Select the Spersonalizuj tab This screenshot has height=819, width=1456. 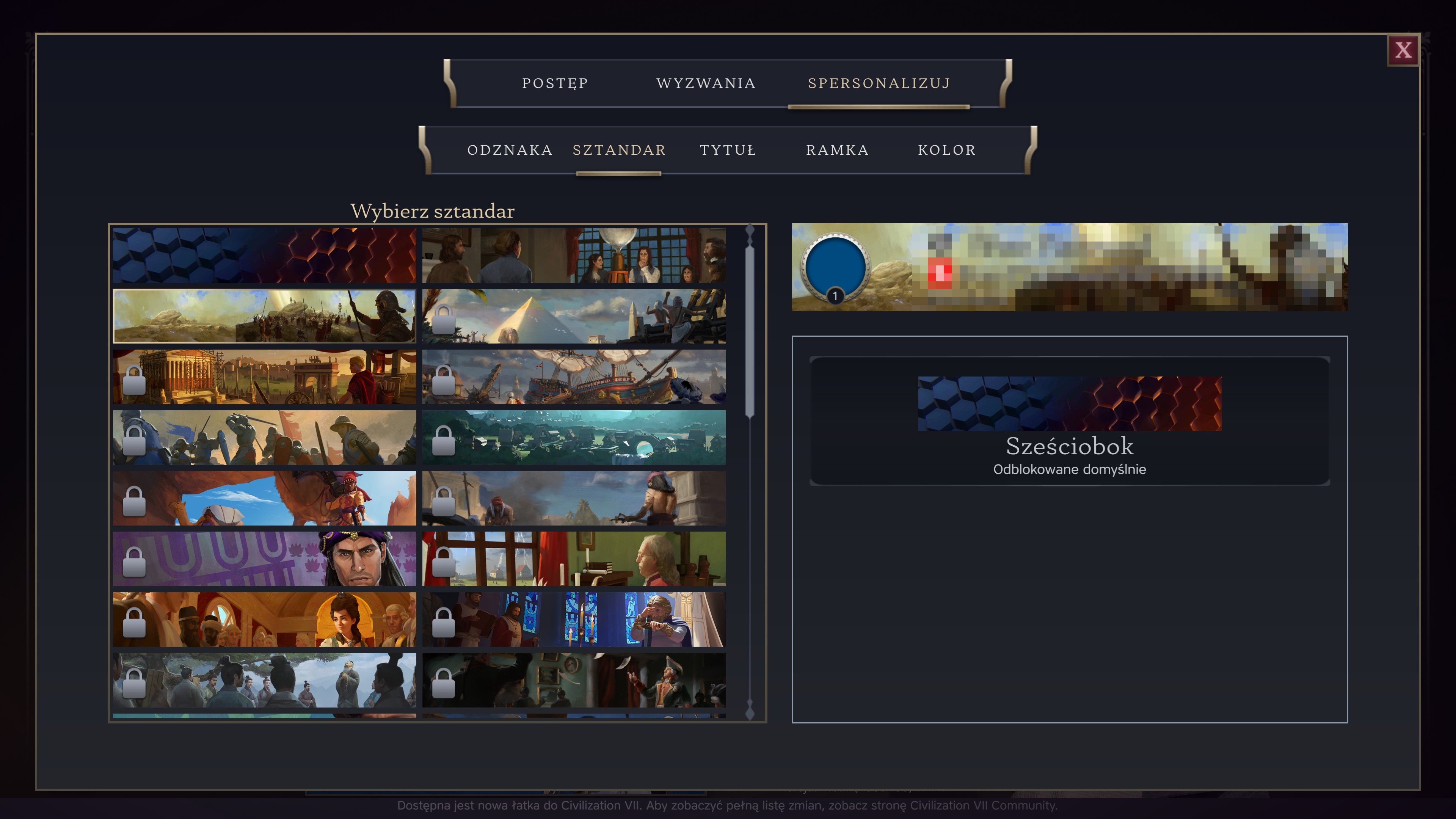click(x=879, y=83)
